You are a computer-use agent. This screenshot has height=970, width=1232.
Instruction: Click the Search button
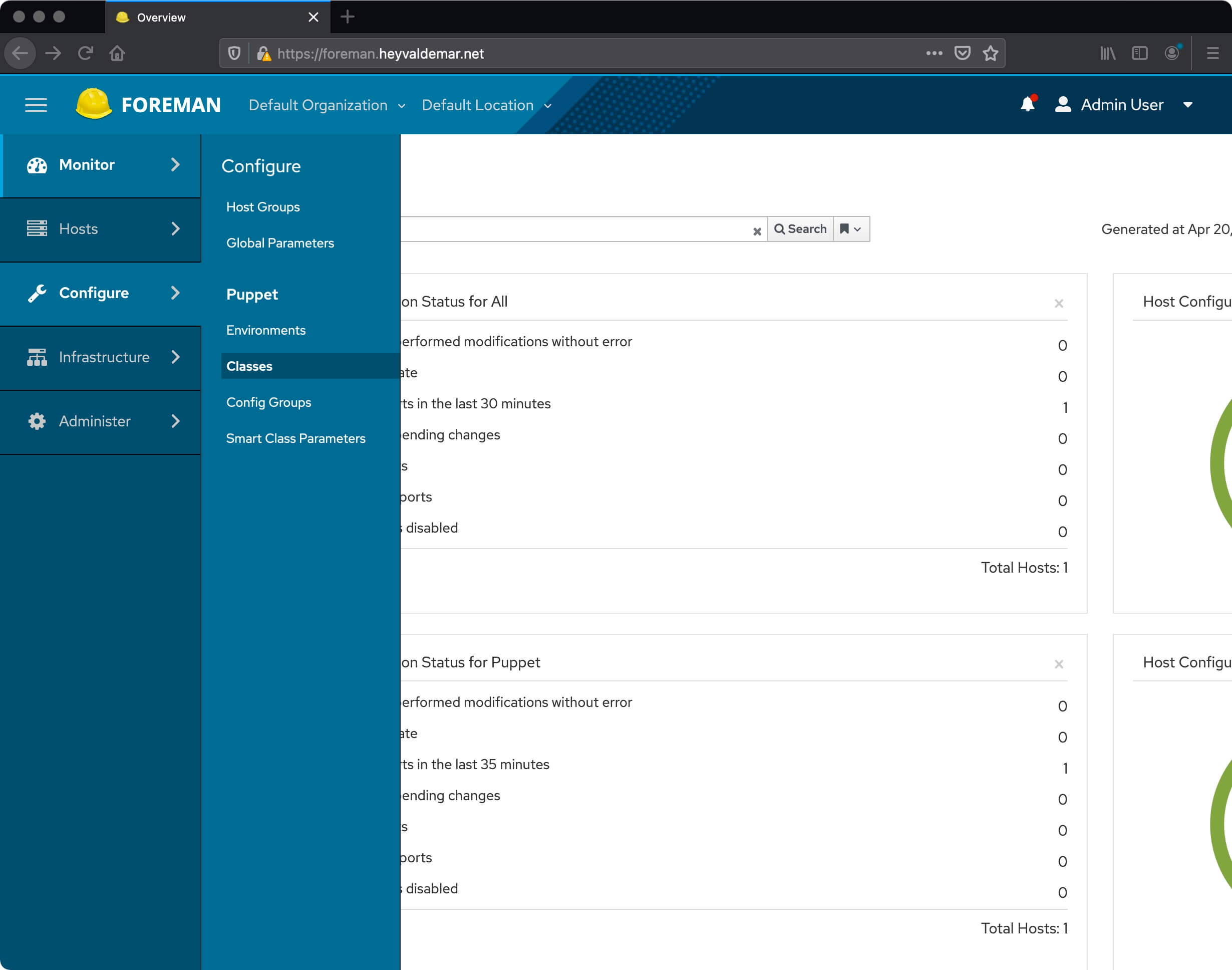tap(799, 229)
